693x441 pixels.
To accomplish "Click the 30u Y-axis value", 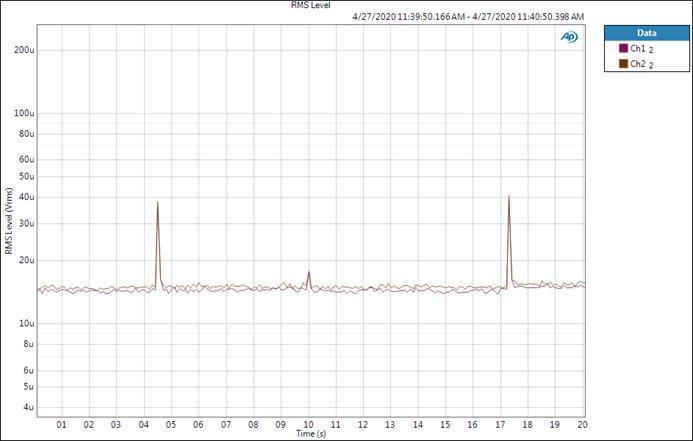I will pos(27,224).
